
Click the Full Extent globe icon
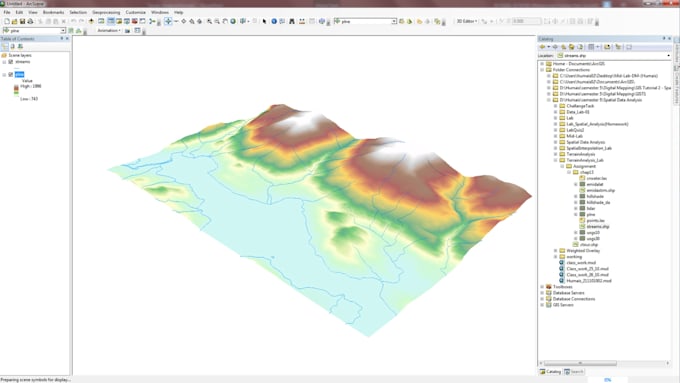tap(233, 21)
